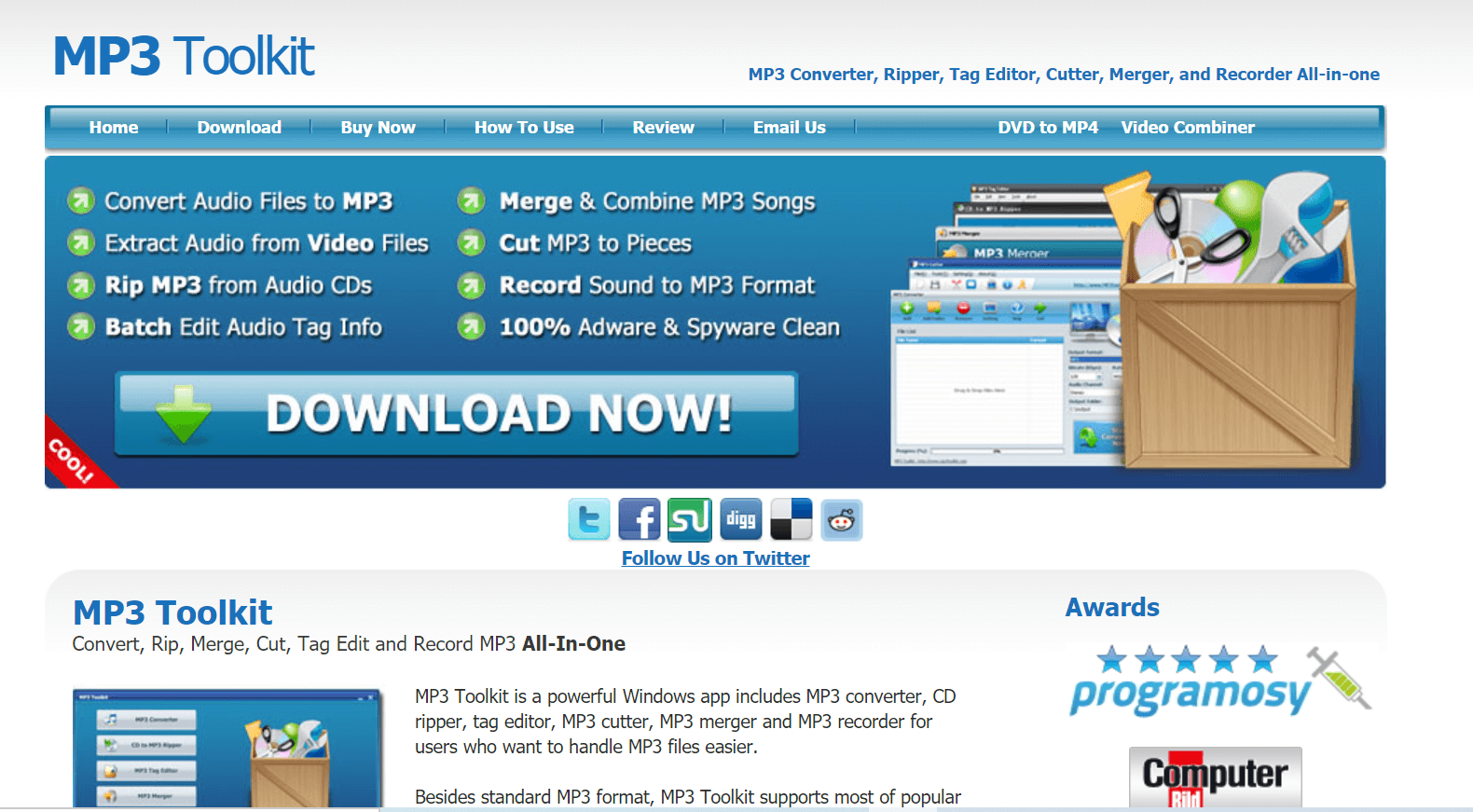
Task: Click the 'Merge & Combine MP3 Songs' text
Action: tap(657, 201)
